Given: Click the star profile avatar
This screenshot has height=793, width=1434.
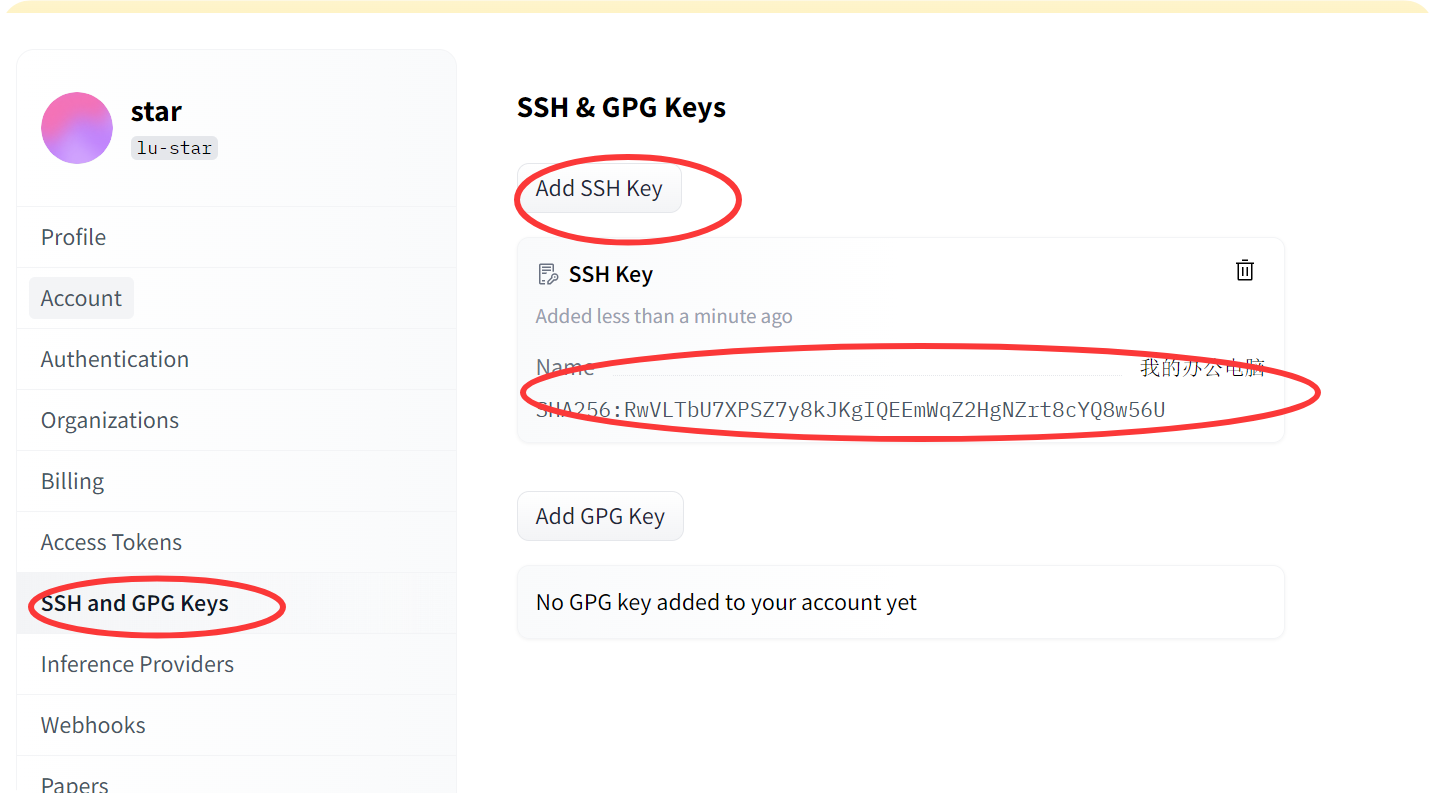Looking at the screenshot, I should tap(77, 128).
